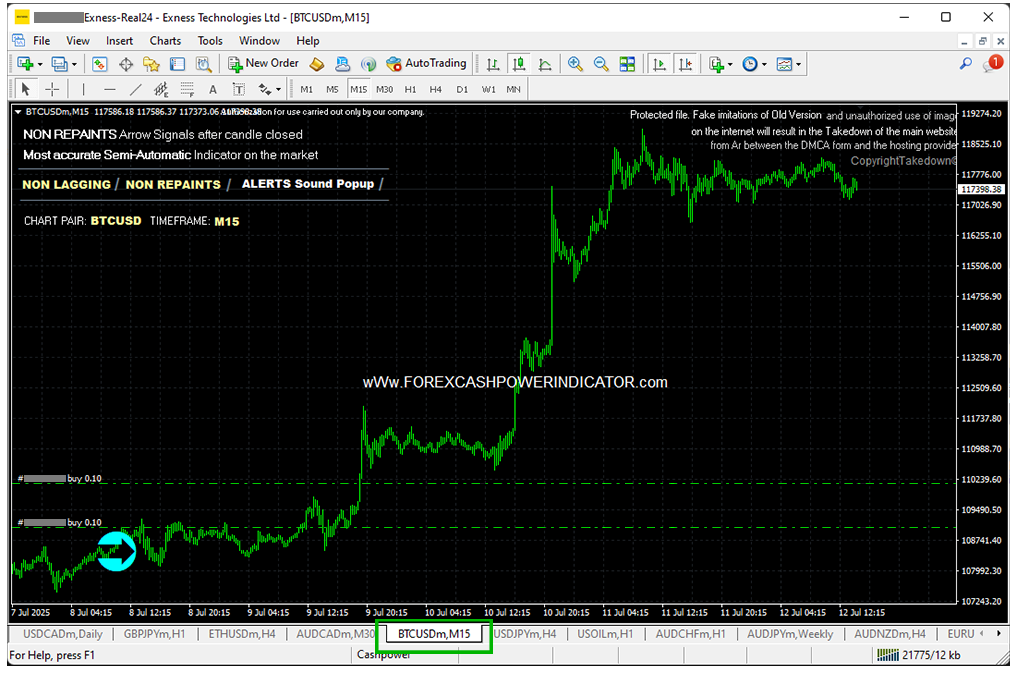The width and height of the screenshot is (1017, 675).
Task: Open MetaEditor via yellow book icon
Action: coord(317,64)
